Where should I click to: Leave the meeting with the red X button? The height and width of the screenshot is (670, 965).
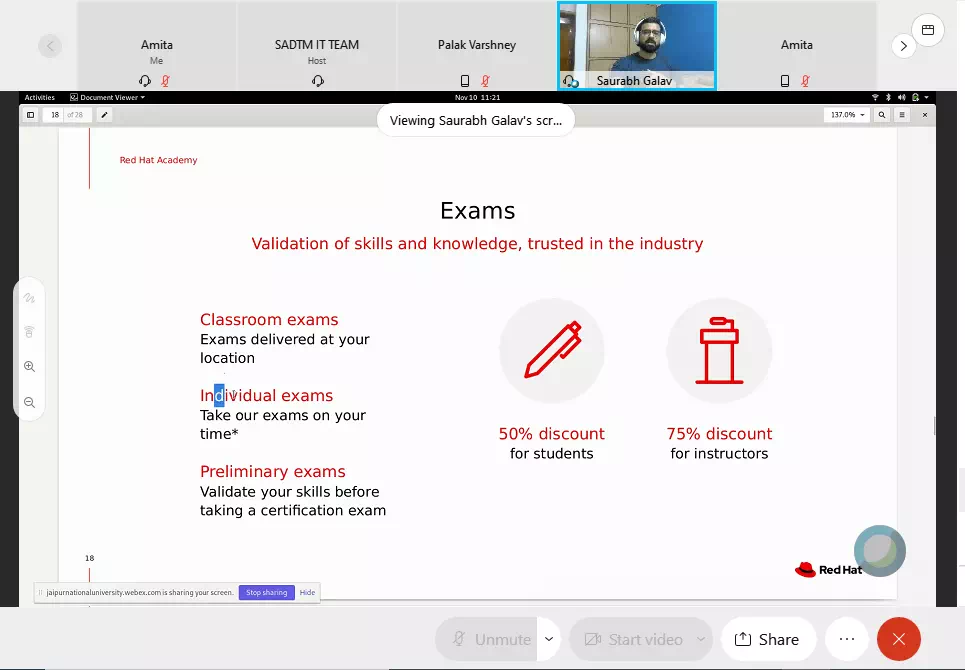pos(899,639)
